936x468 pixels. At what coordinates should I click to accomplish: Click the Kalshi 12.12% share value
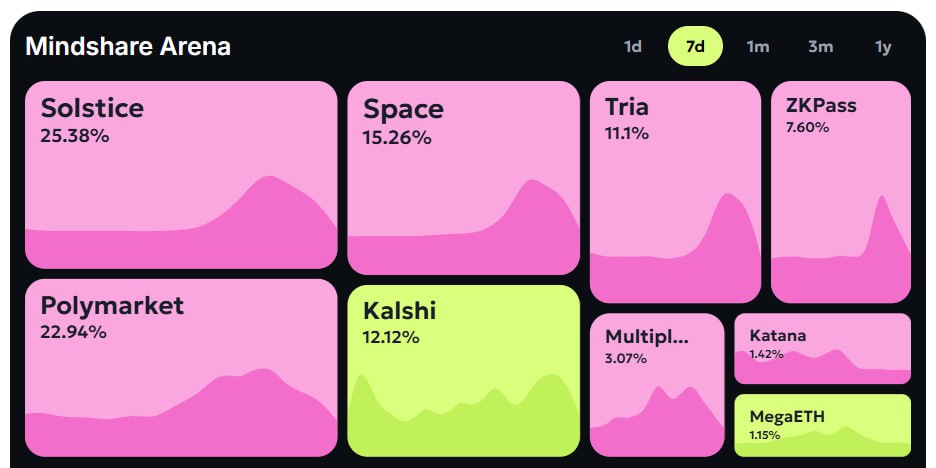click(391, 337)
